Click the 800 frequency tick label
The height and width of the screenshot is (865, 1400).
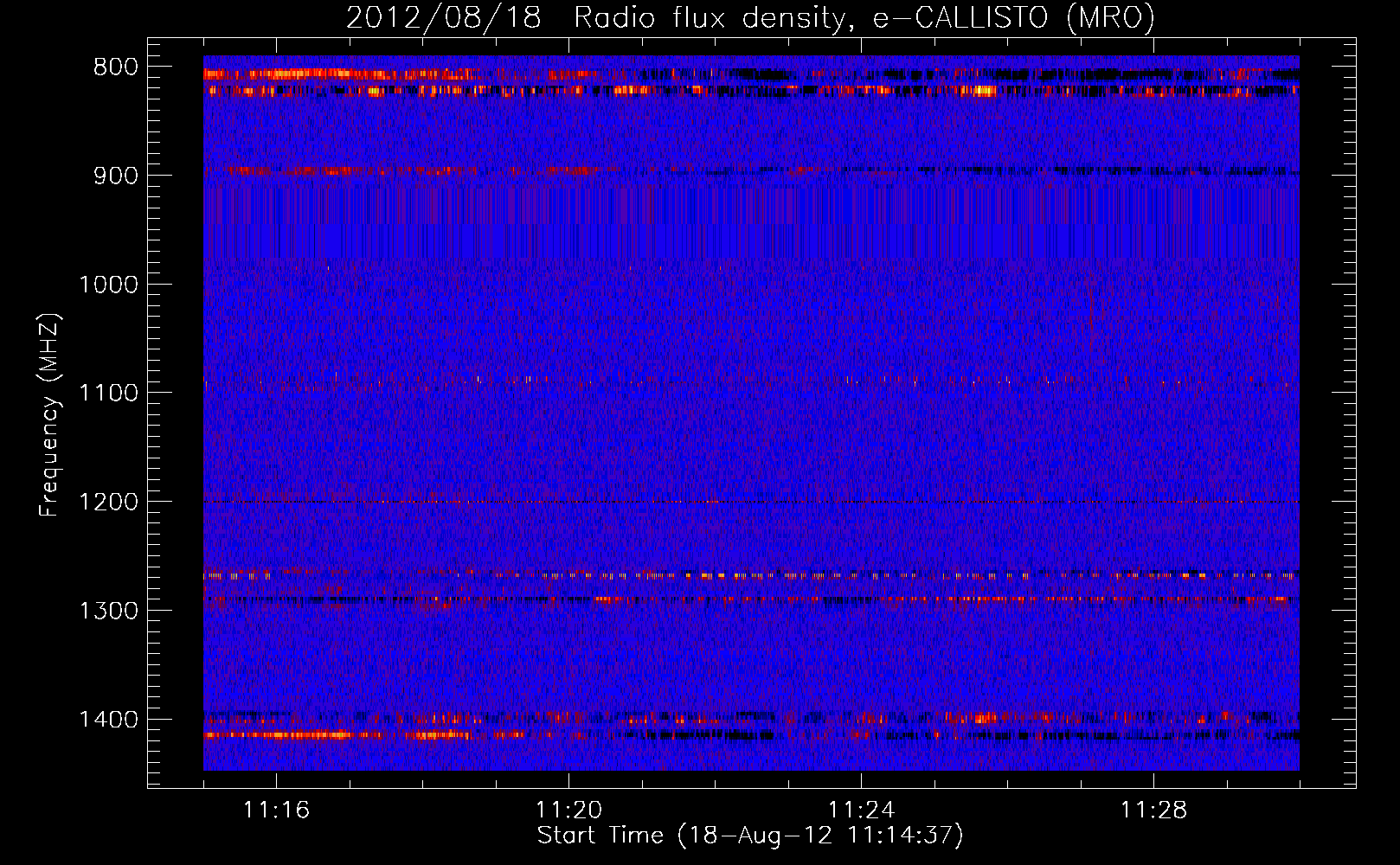115,67
